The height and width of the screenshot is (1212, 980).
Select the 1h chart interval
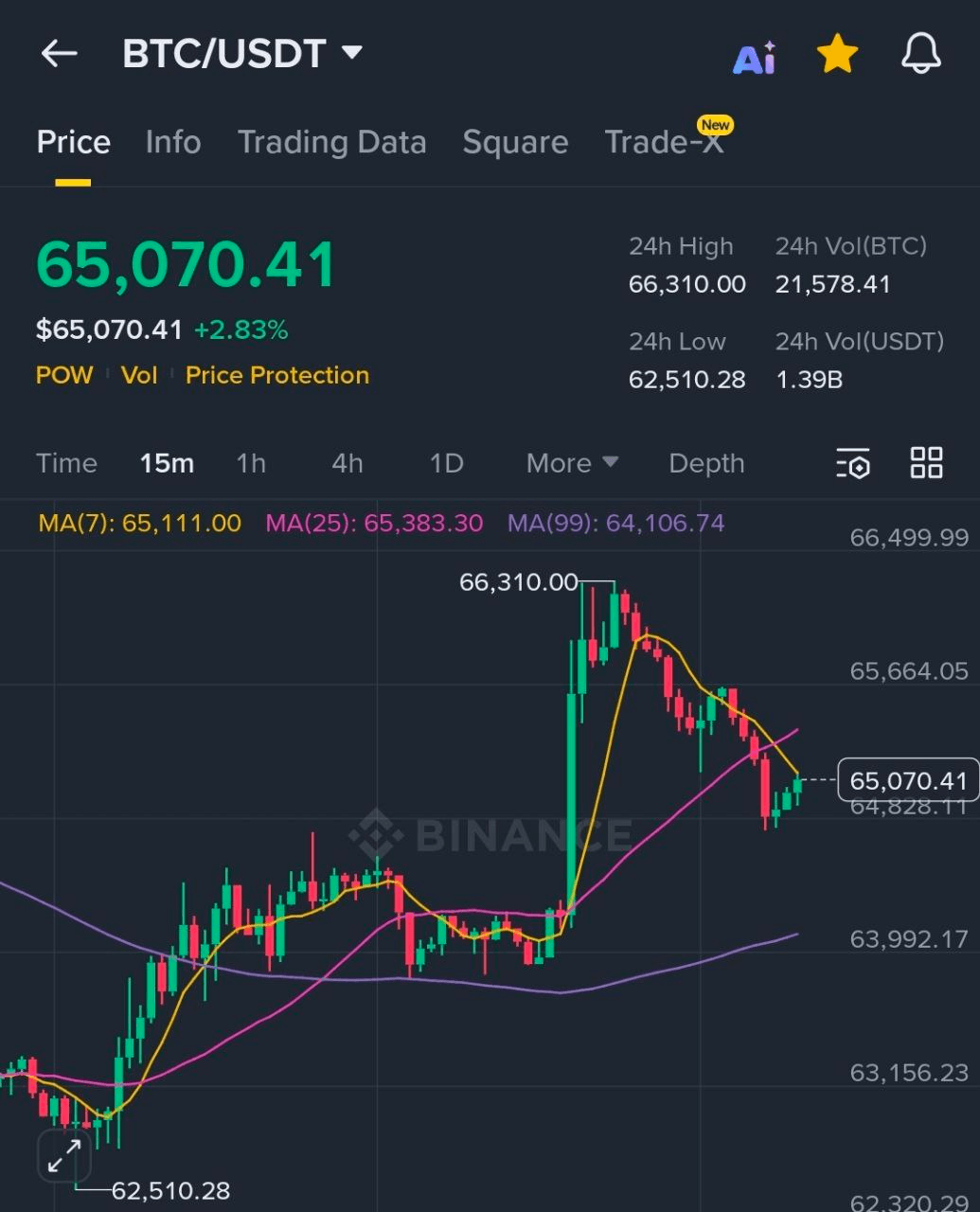tap(251, 463)
